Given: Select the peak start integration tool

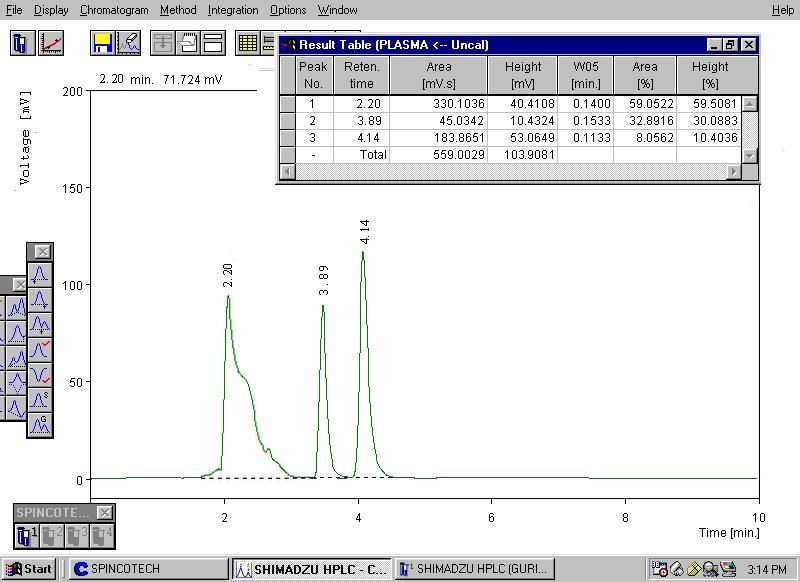Looking at the screenshot, I should click(x=40, y=274).
